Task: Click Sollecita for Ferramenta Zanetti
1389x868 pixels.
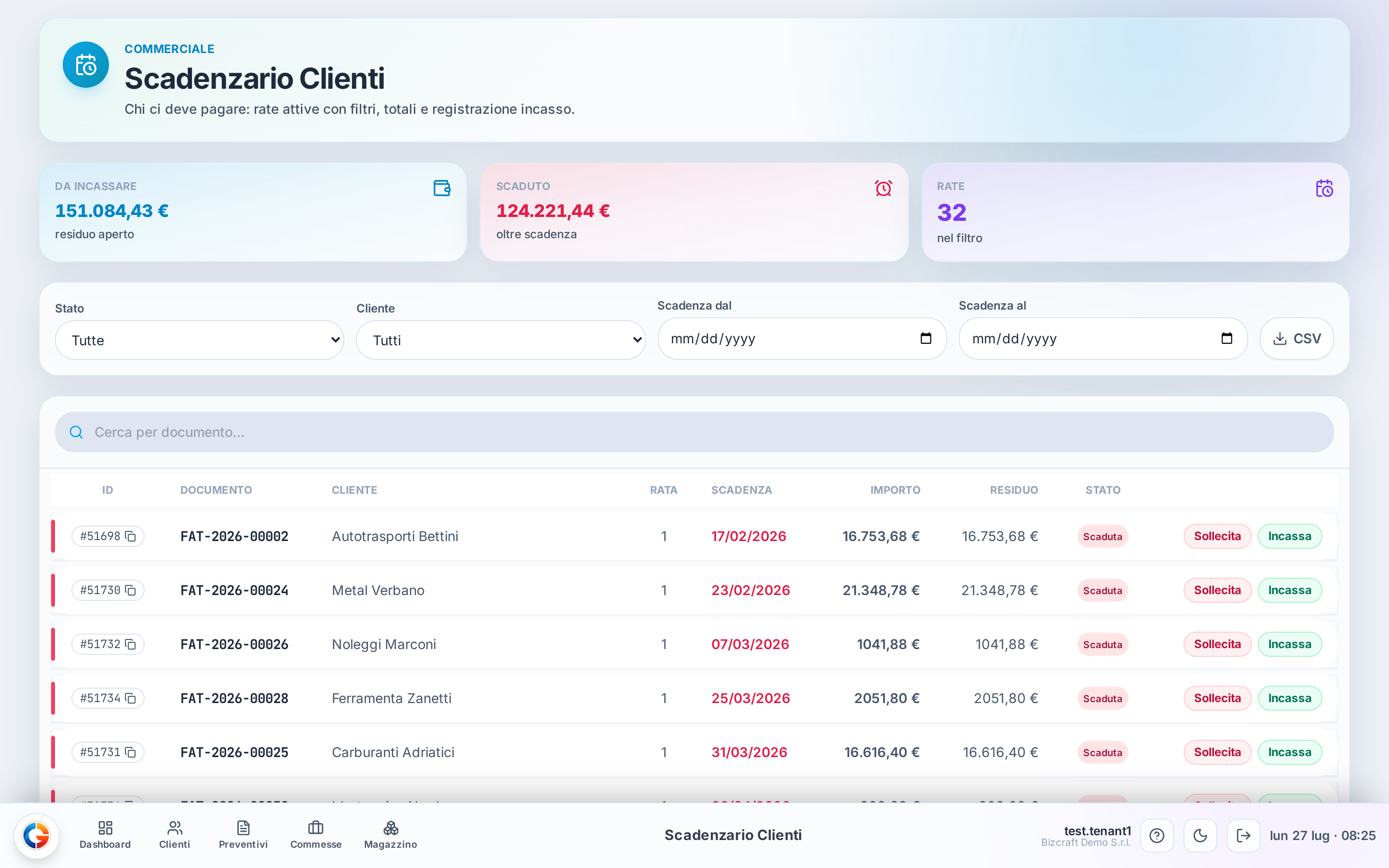Action: tap(1217, 698)
